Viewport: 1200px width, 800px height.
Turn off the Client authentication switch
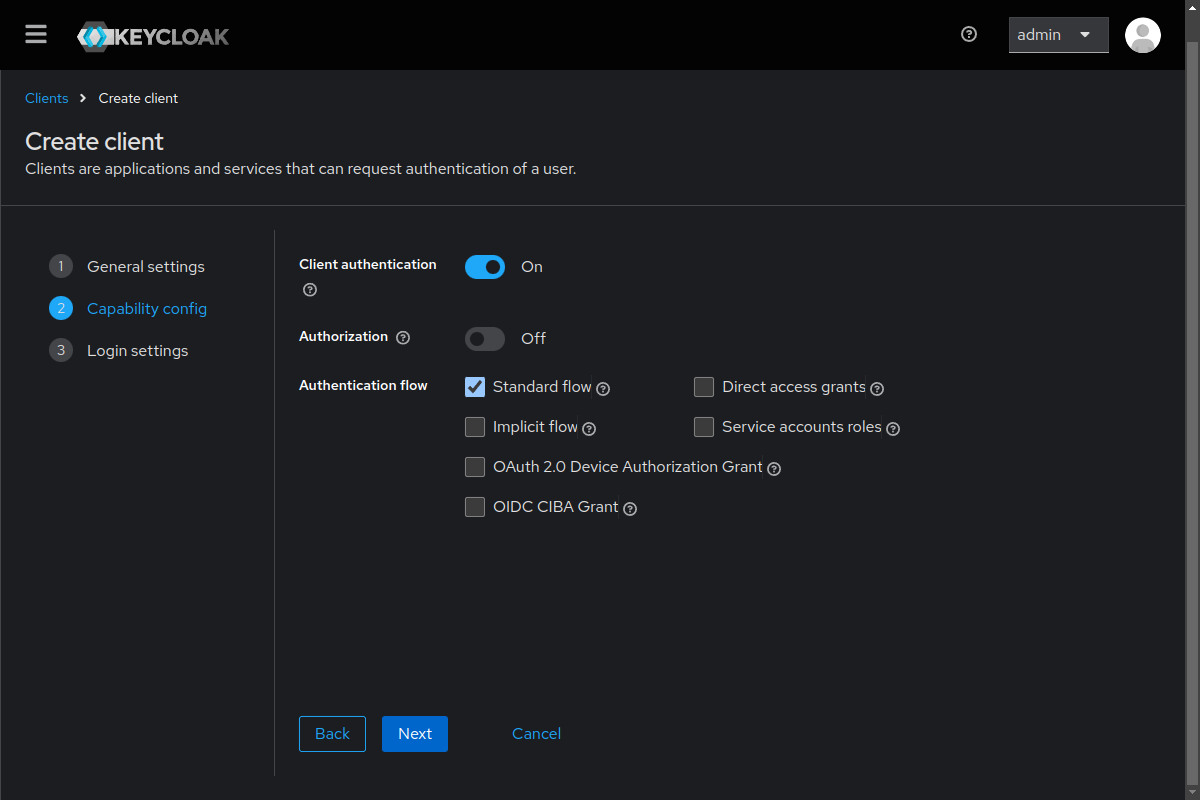click(x=485, y=267)
